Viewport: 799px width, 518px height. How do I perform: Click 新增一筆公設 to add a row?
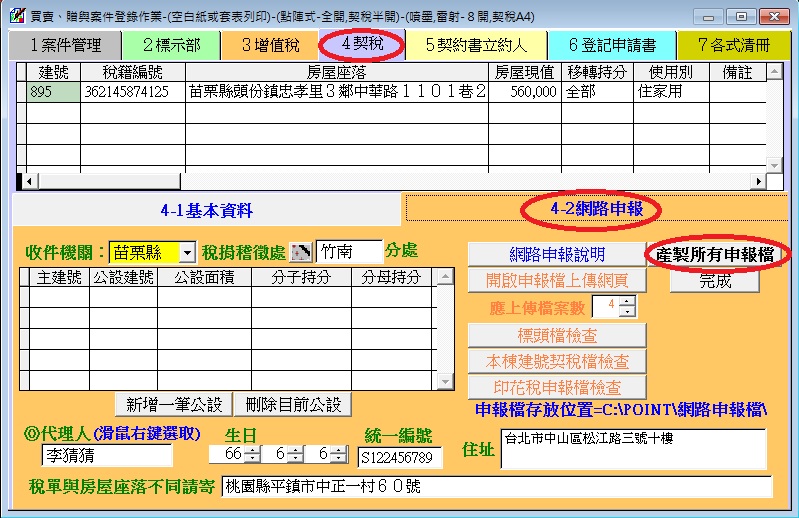[x=174, y=404]
